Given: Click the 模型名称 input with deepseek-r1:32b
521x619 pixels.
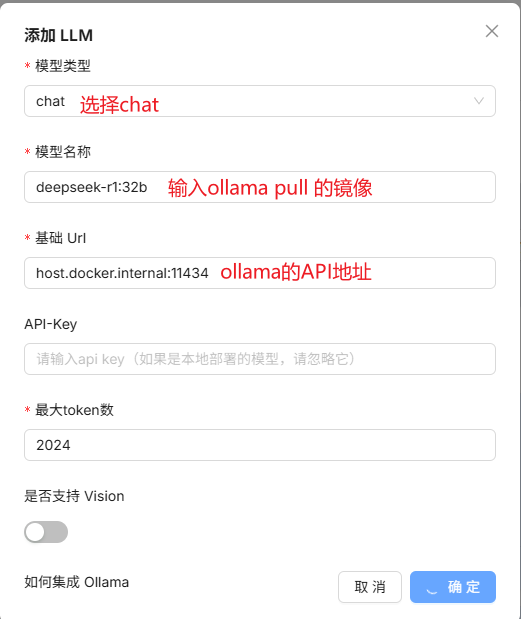Looking at the screenshot, I should (260, 187).
